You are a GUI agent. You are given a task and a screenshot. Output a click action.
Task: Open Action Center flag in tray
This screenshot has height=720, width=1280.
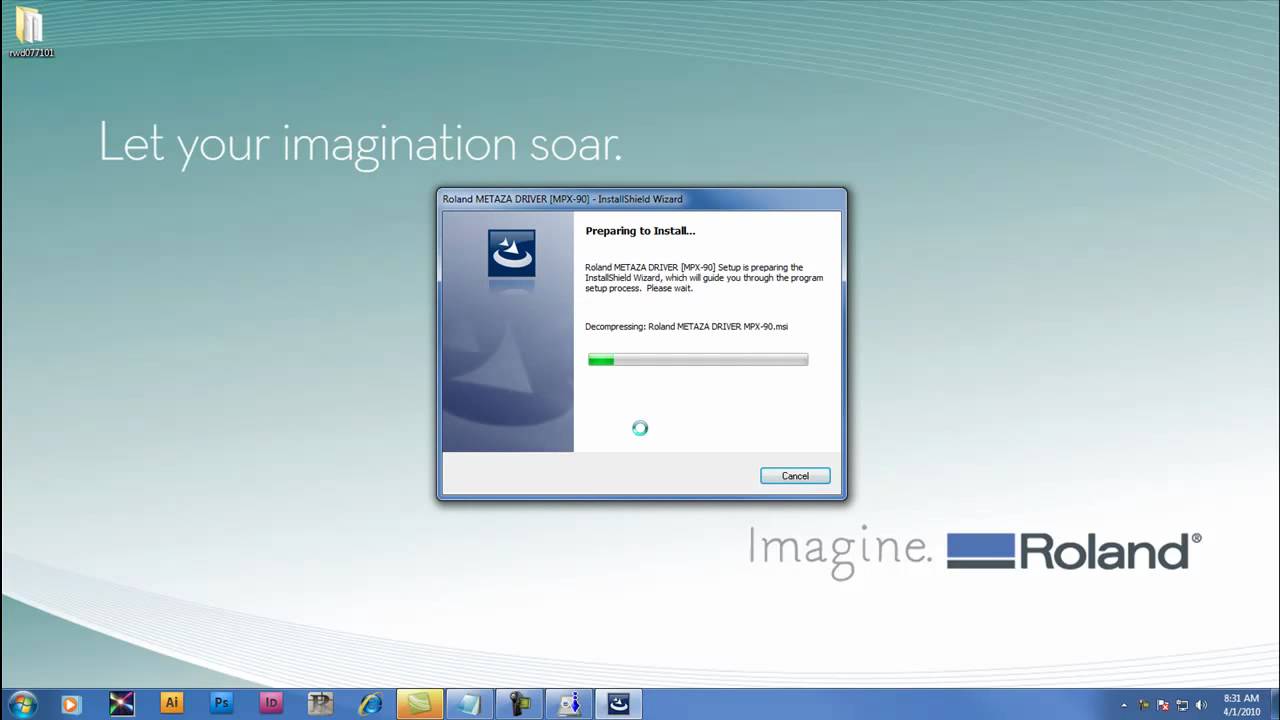click(x=1163, y=705)
